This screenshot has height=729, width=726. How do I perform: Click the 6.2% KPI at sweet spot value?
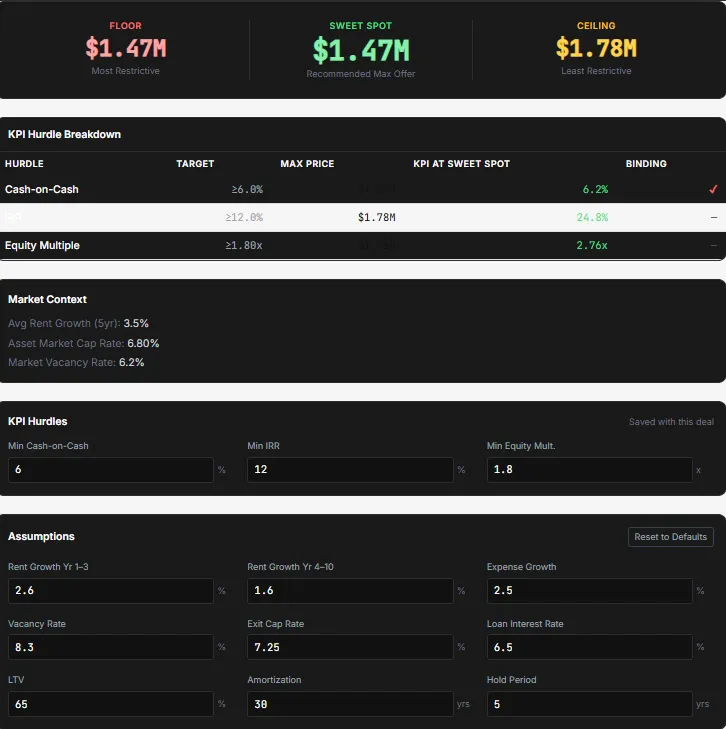pyautogui.click(x=595, y=189)
